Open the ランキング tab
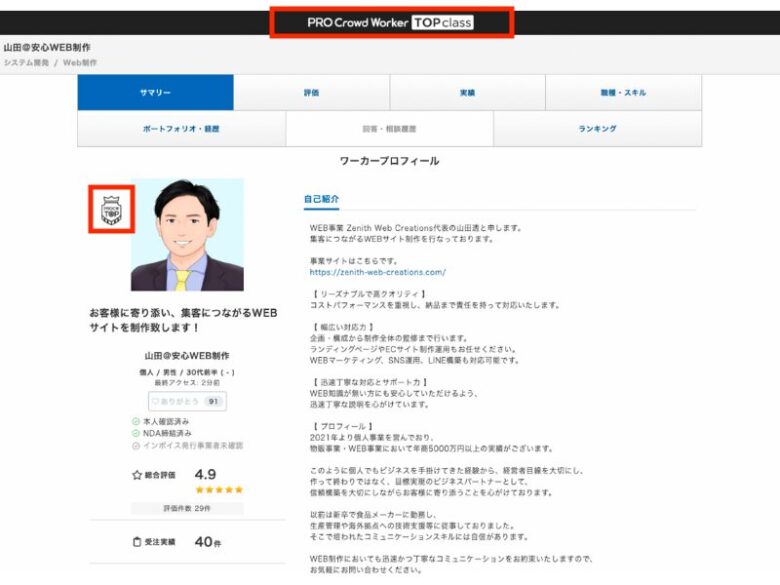The image size is (780, 585). tap(597, 129)
